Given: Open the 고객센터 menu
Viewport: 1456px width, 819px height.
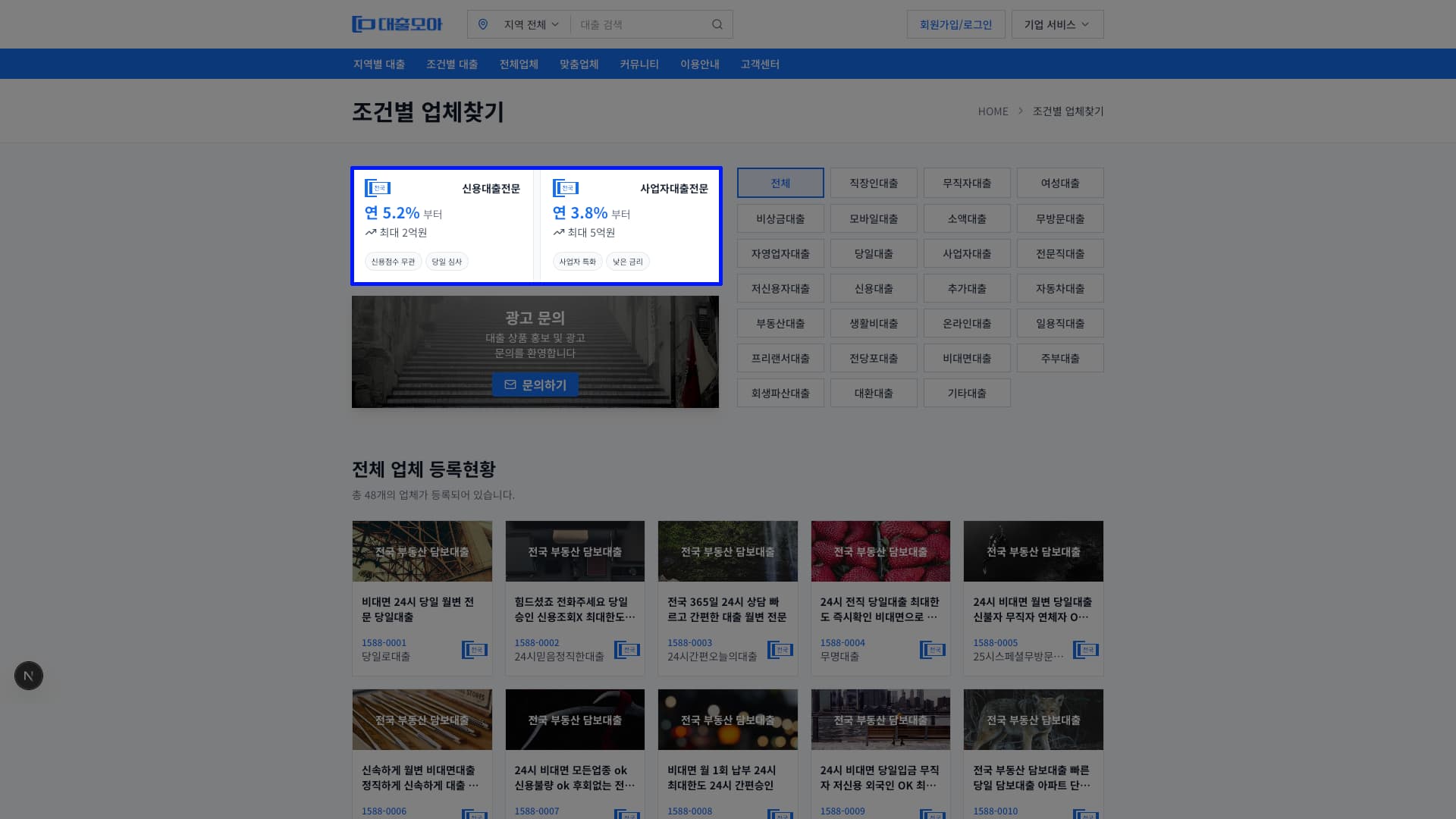Looking at the screenshot, I should [x=759, y=64].
